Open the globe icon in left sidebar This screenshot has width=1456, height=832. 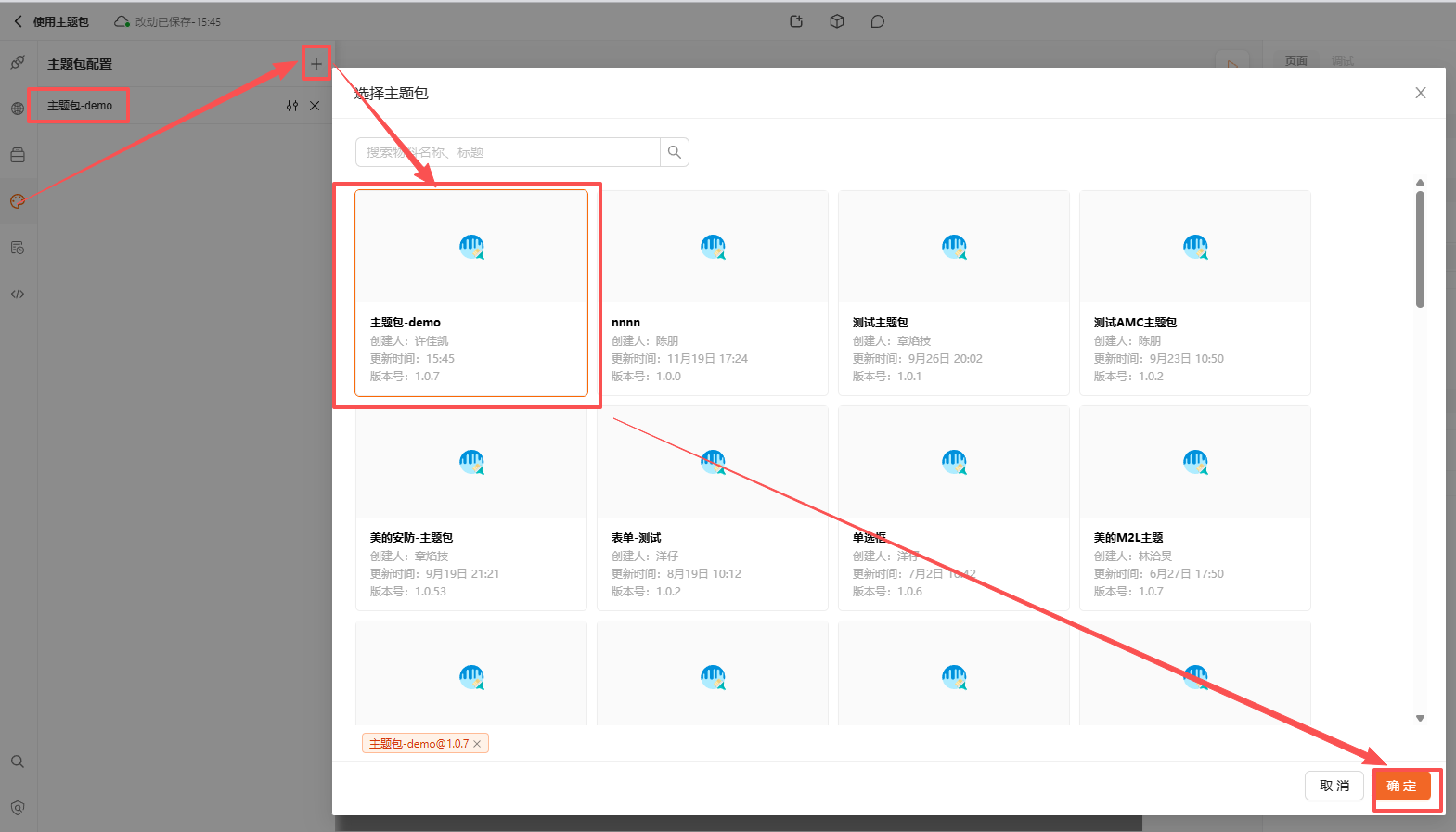(18, 109)
